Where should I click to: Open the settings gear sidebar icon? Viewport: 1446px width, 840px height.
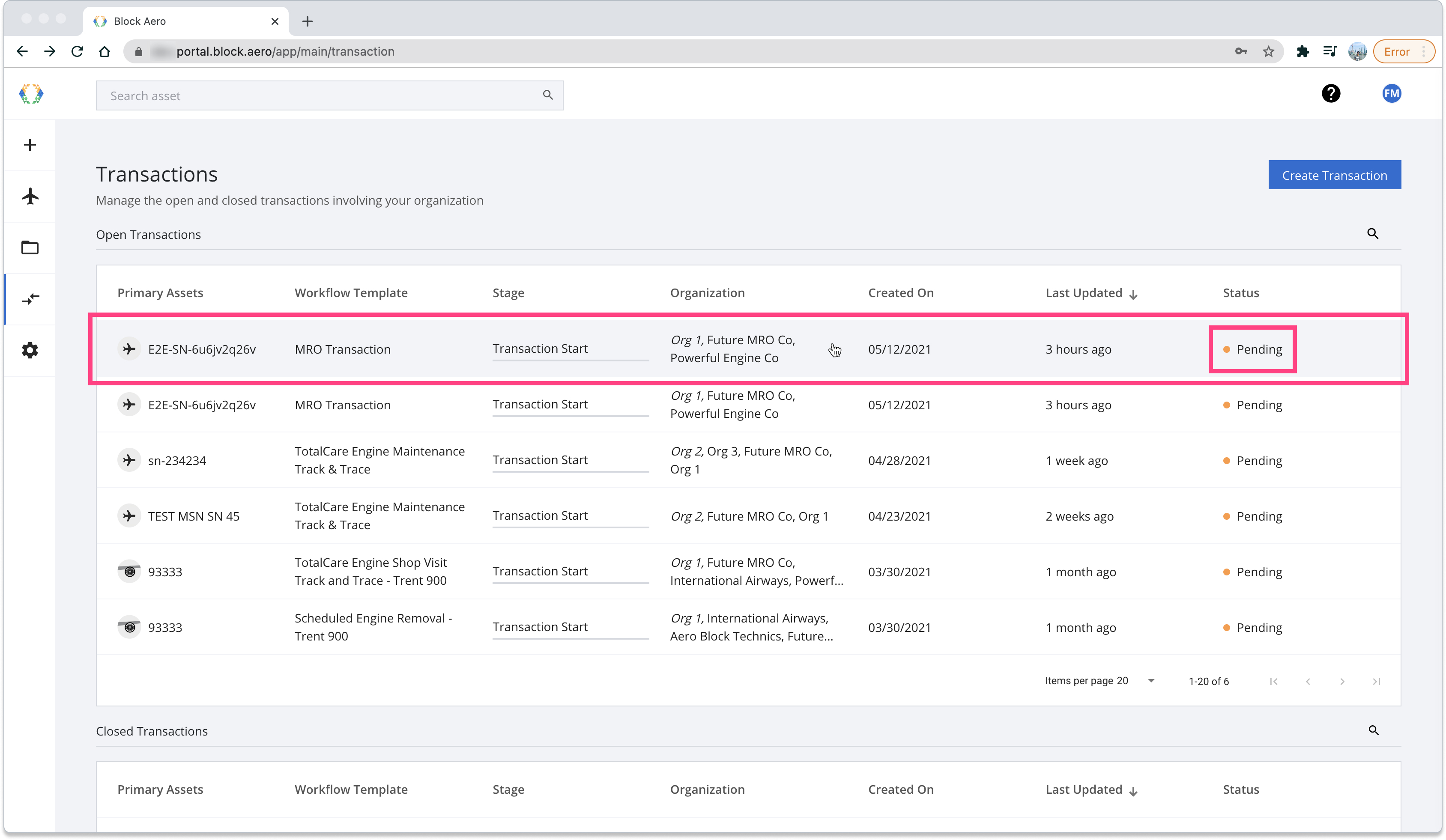click(x=30, y=350)
